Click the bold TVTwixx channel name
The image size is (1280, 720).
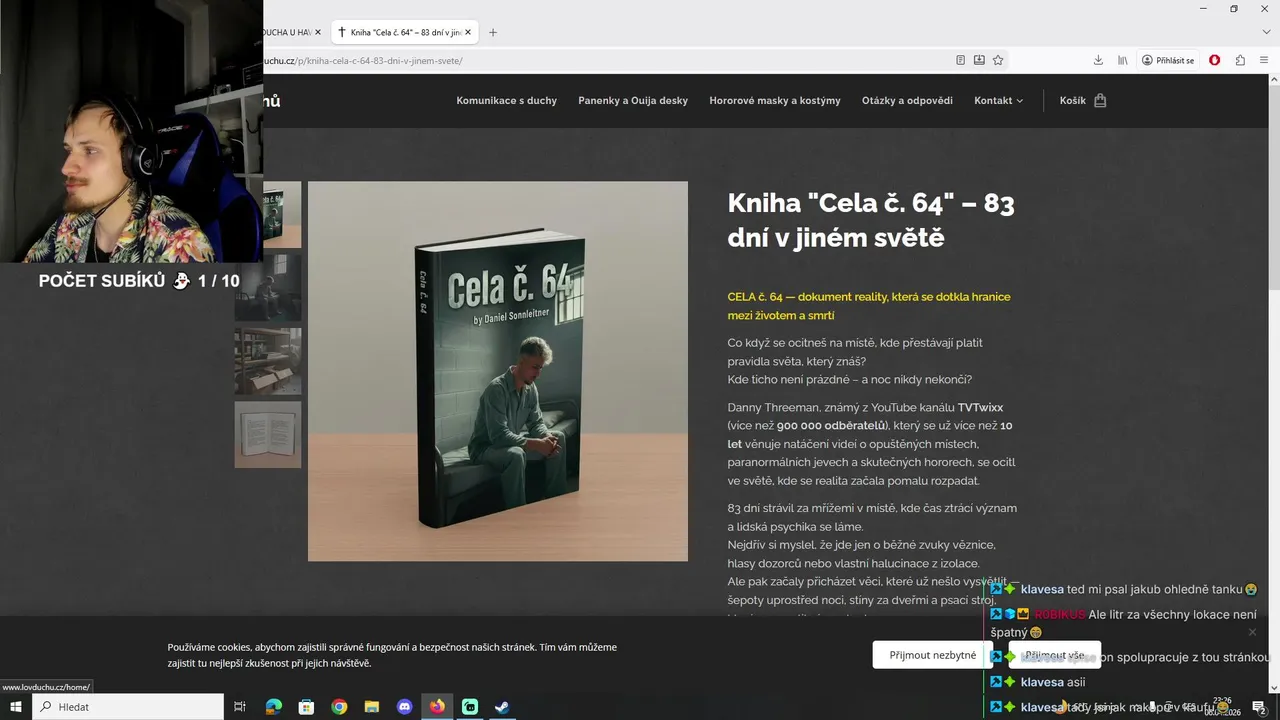(980, 407)
